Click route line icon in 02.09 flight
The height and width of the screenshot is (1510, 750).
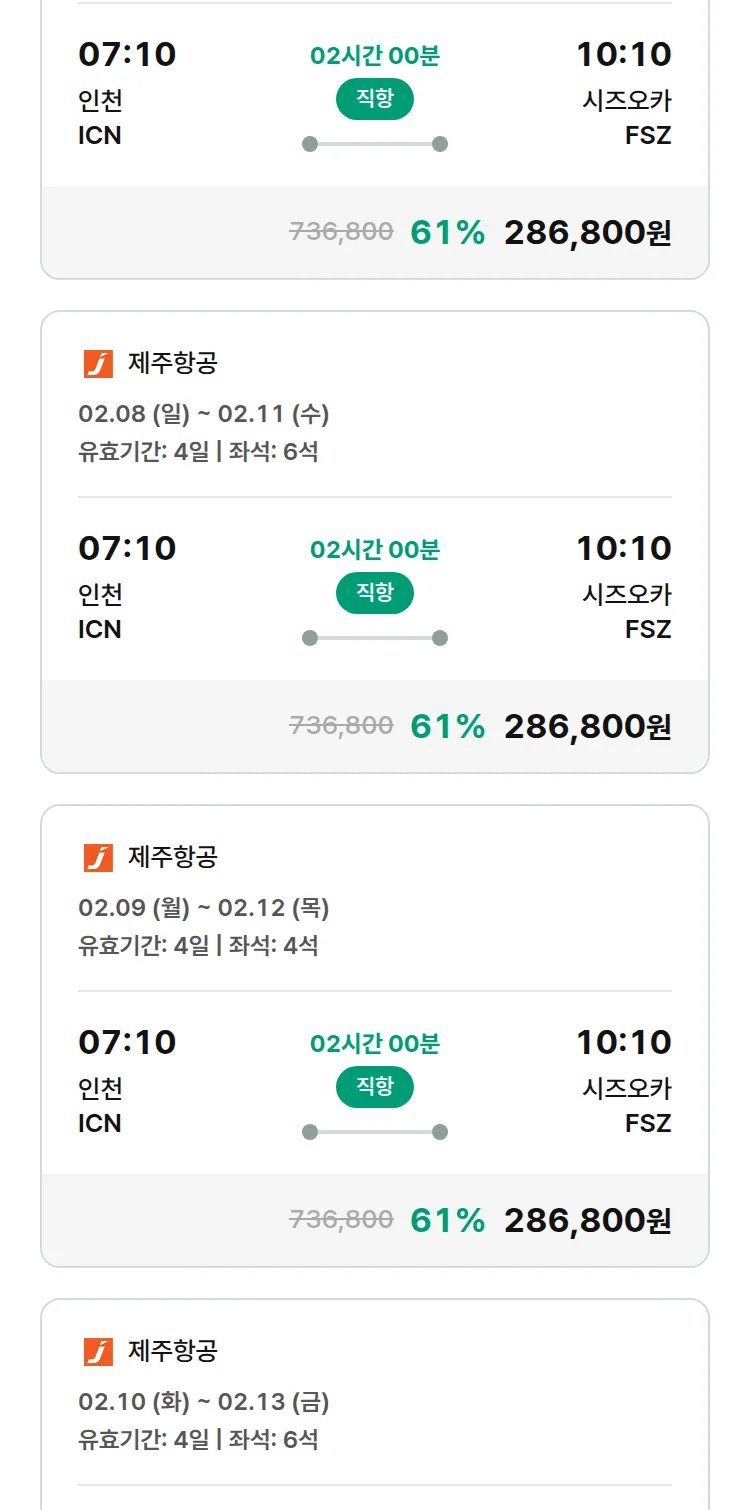(375, 1132)
